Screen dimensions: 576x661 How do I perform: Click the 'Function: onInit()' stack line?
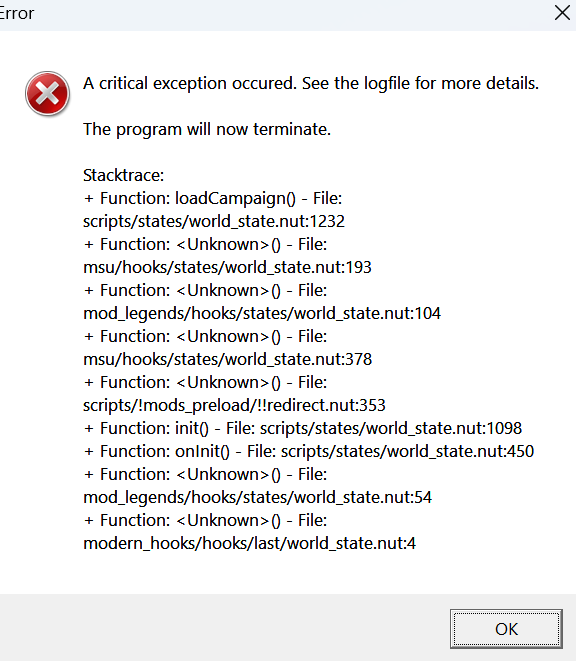tap(309, 451)
